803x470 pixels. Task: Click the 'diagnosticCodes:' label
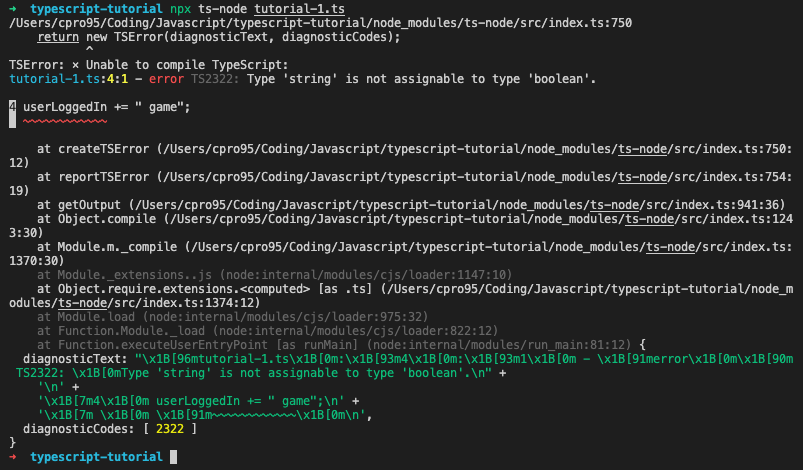point(79,429)
